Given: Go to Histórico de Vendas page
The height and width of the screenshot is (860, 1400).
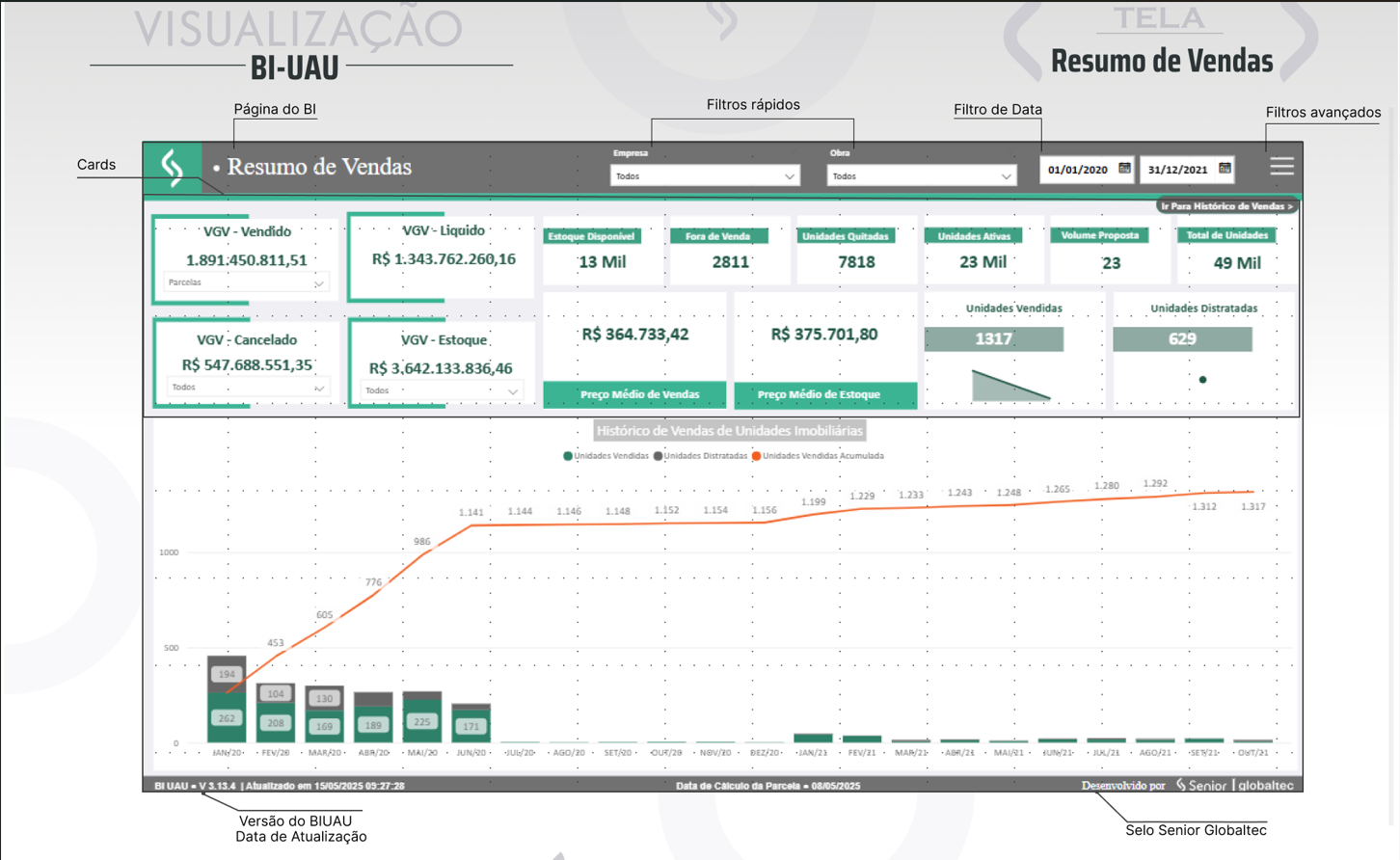Looking at the screenshot, I should (x=1226, y=206).
